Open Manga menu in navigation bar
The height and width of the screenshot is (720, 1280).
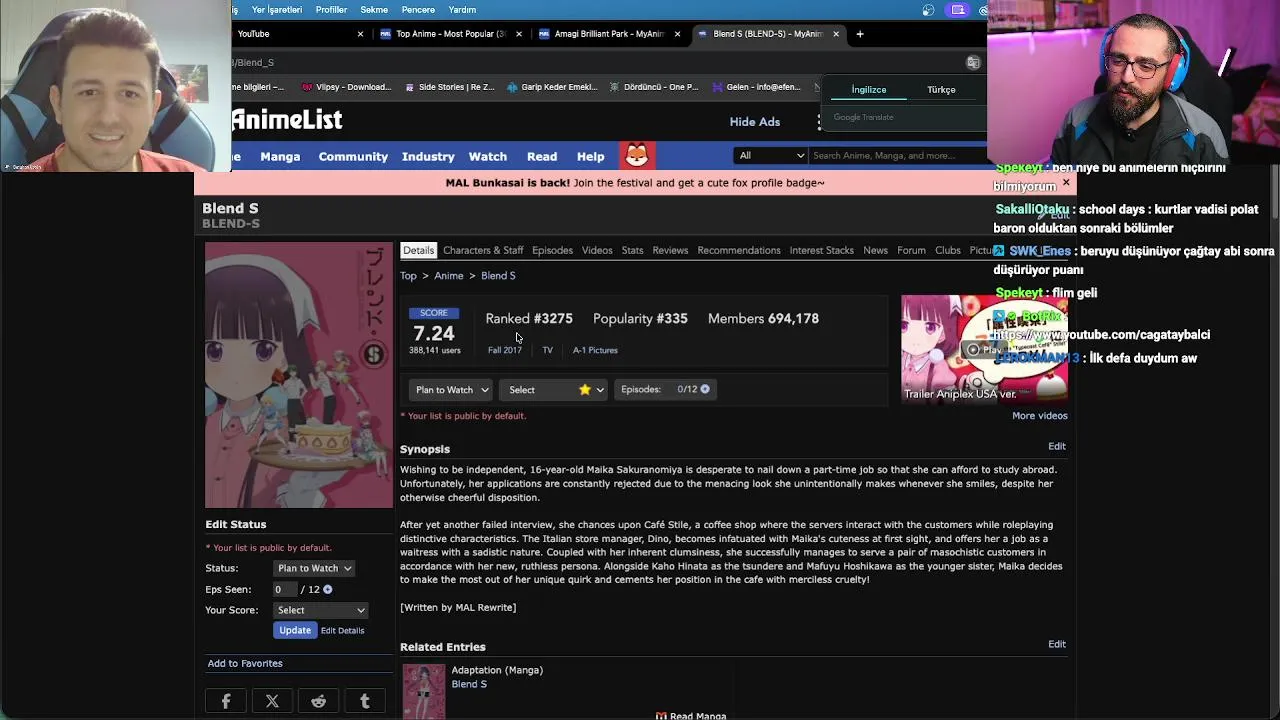280,157
